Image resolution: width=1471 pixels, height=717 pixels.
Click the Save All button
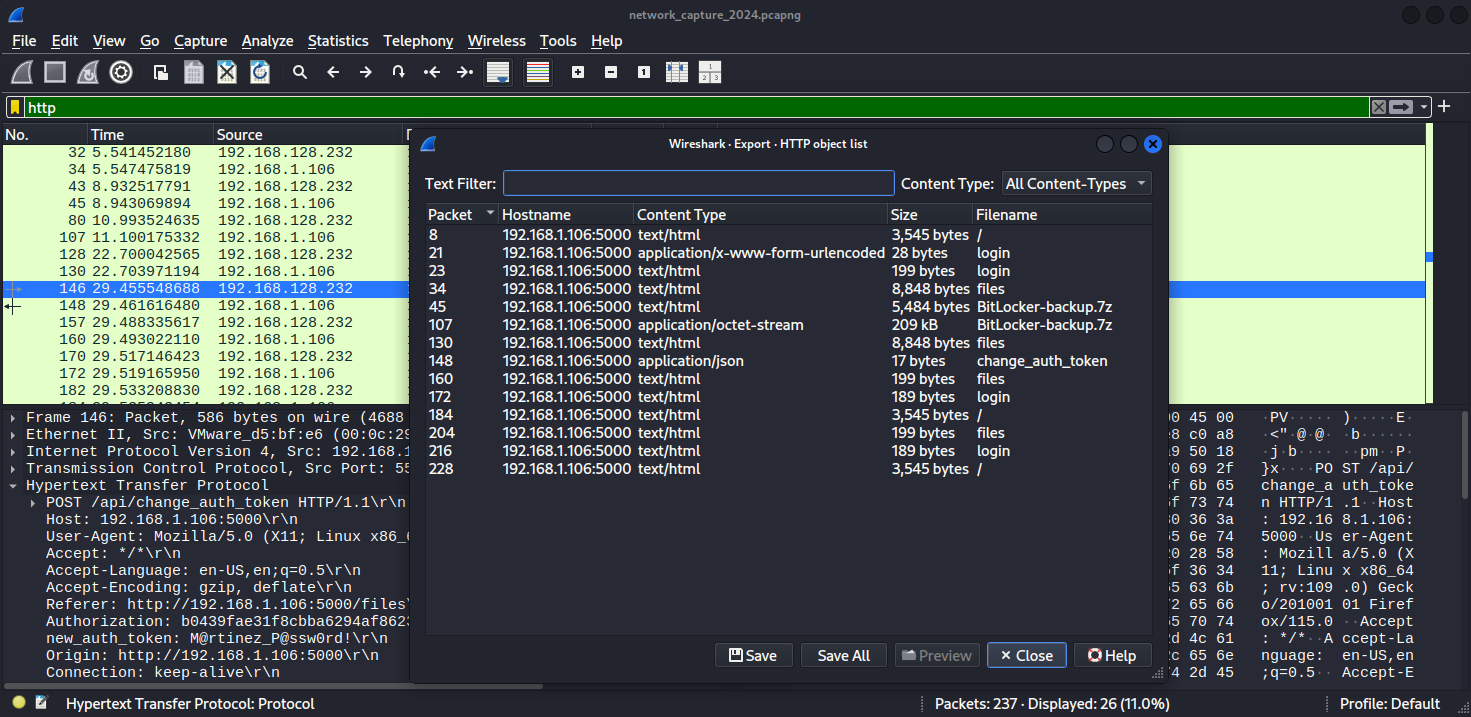[843, 655]
